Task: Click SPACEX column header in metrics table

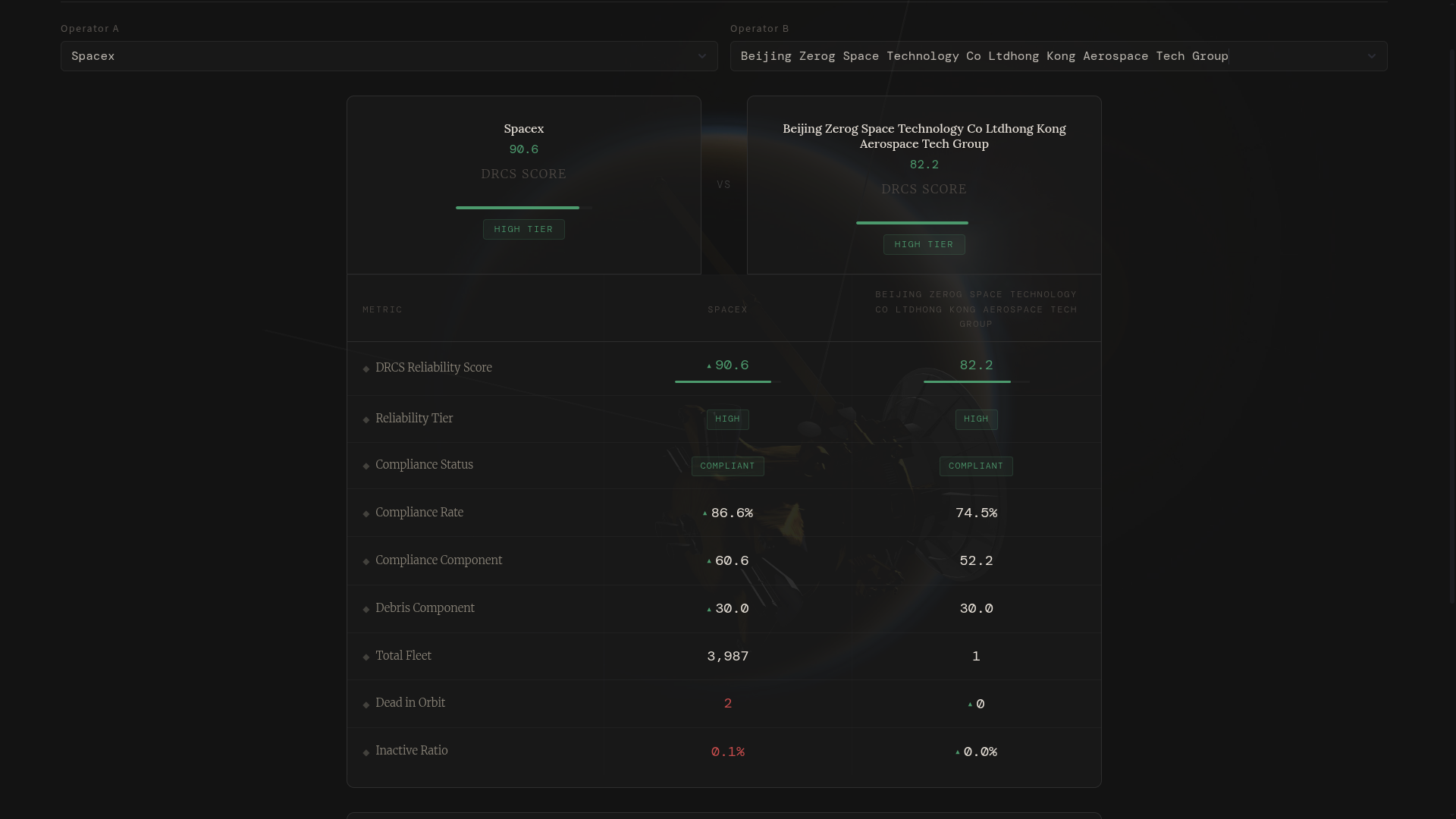Action: tap(727, 309)
